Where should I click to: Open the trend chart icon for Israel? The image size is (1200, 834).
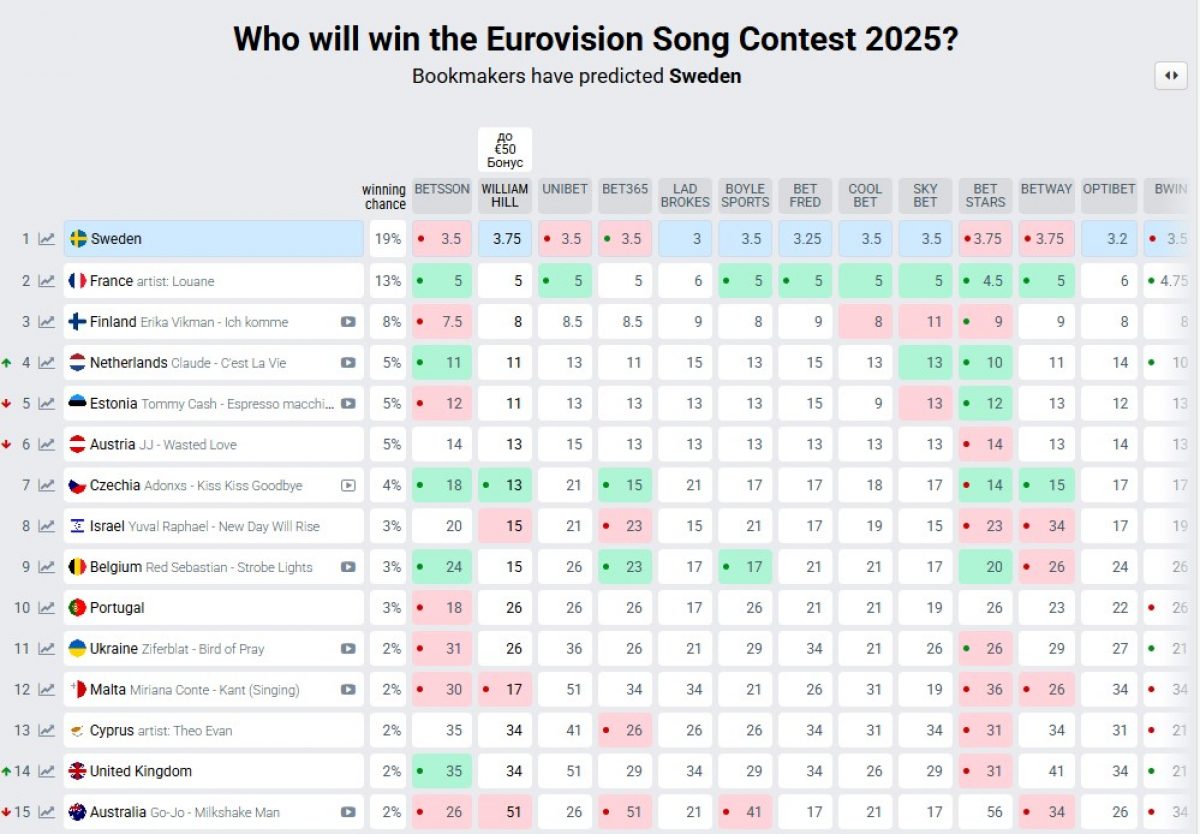tap(46, 526)
